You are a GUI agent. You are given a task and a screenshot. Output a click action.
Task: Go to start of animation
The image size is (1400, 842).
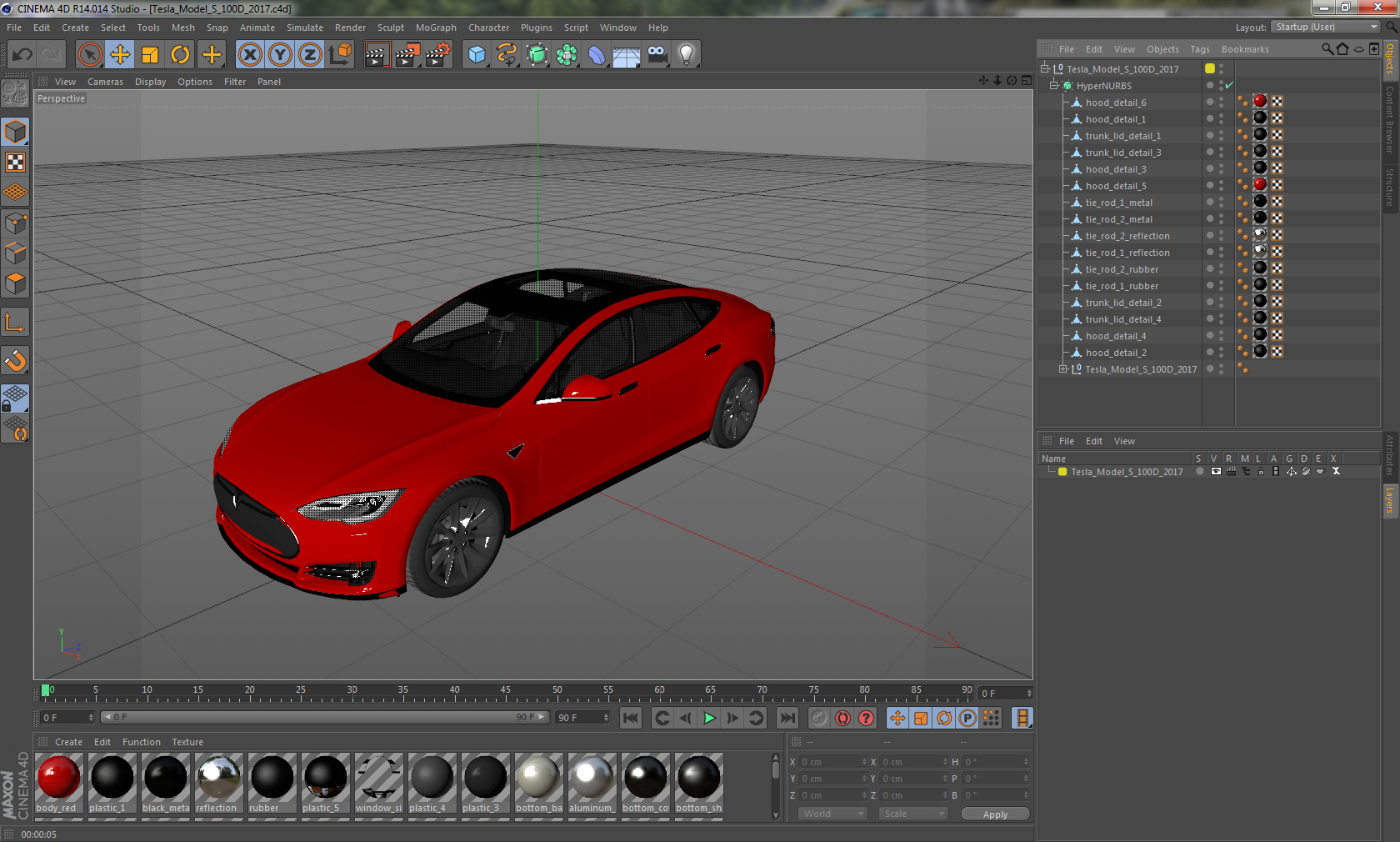(x=631, y=718)
